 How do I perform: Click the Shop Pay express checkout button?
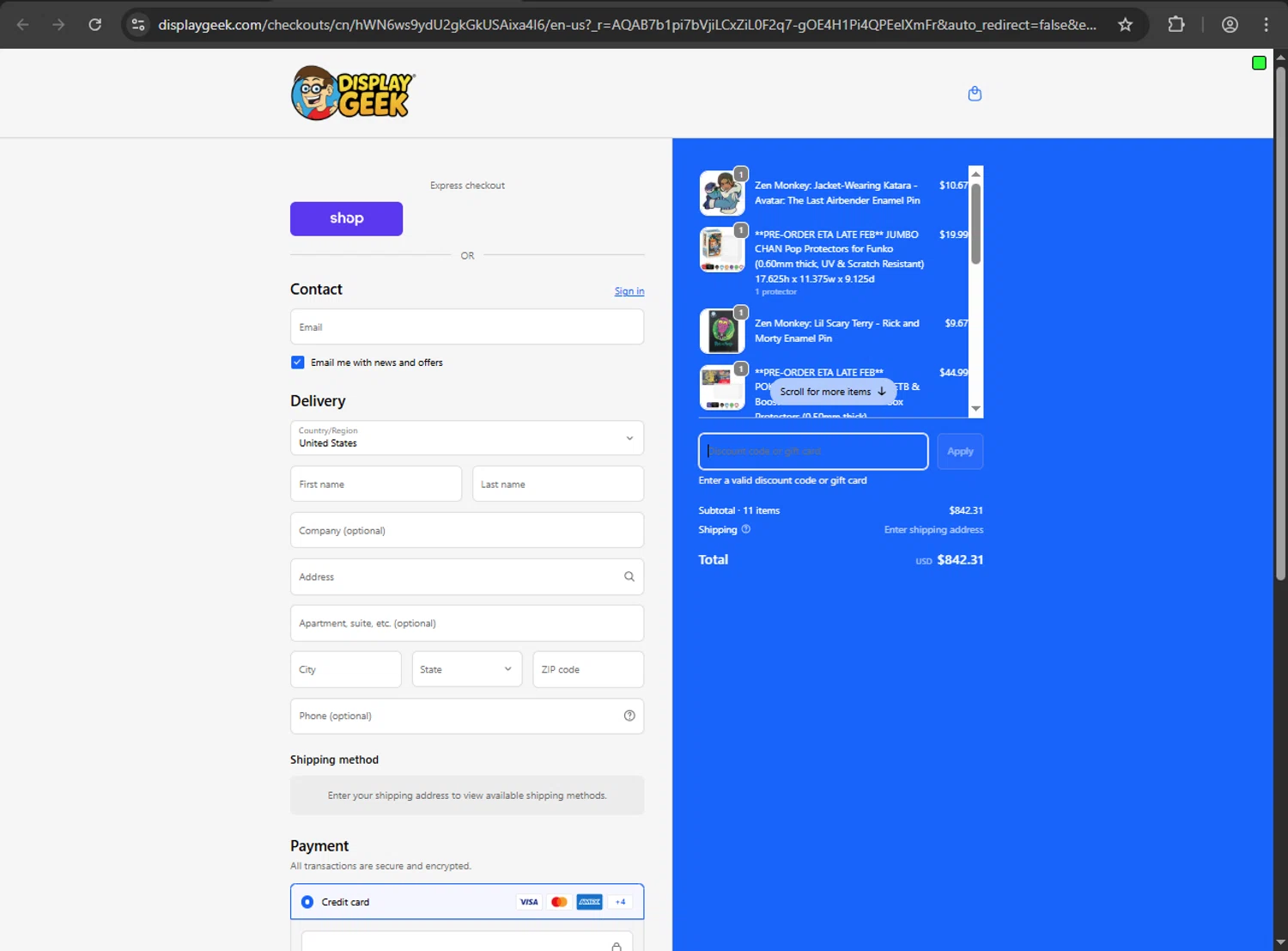click(x=346, y=218)
